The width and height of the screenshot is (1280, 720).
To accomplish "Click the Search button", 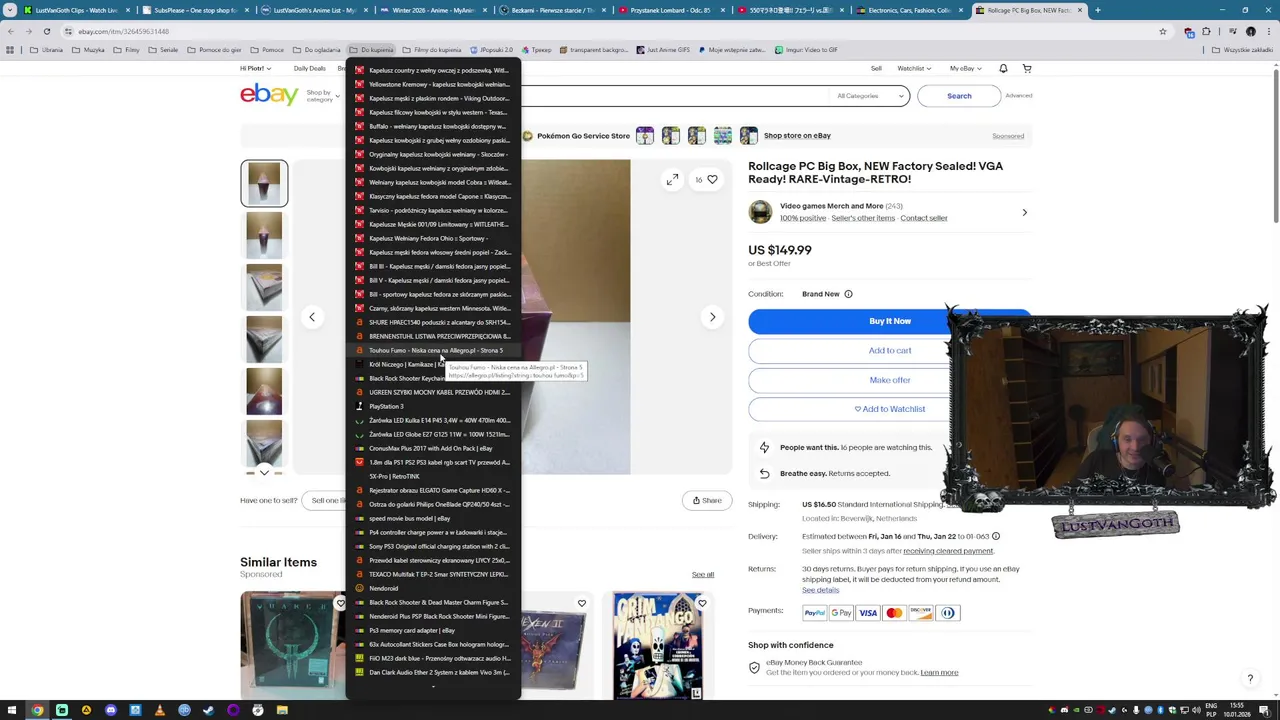I will 958,96.
